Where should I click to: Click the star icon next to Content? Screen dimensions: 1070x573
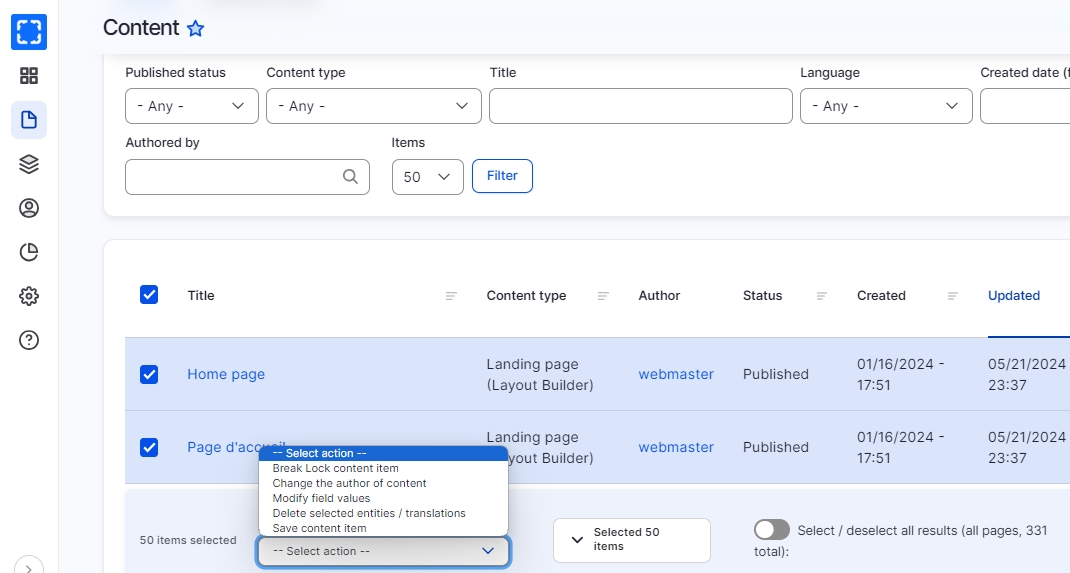pos(196,29)
